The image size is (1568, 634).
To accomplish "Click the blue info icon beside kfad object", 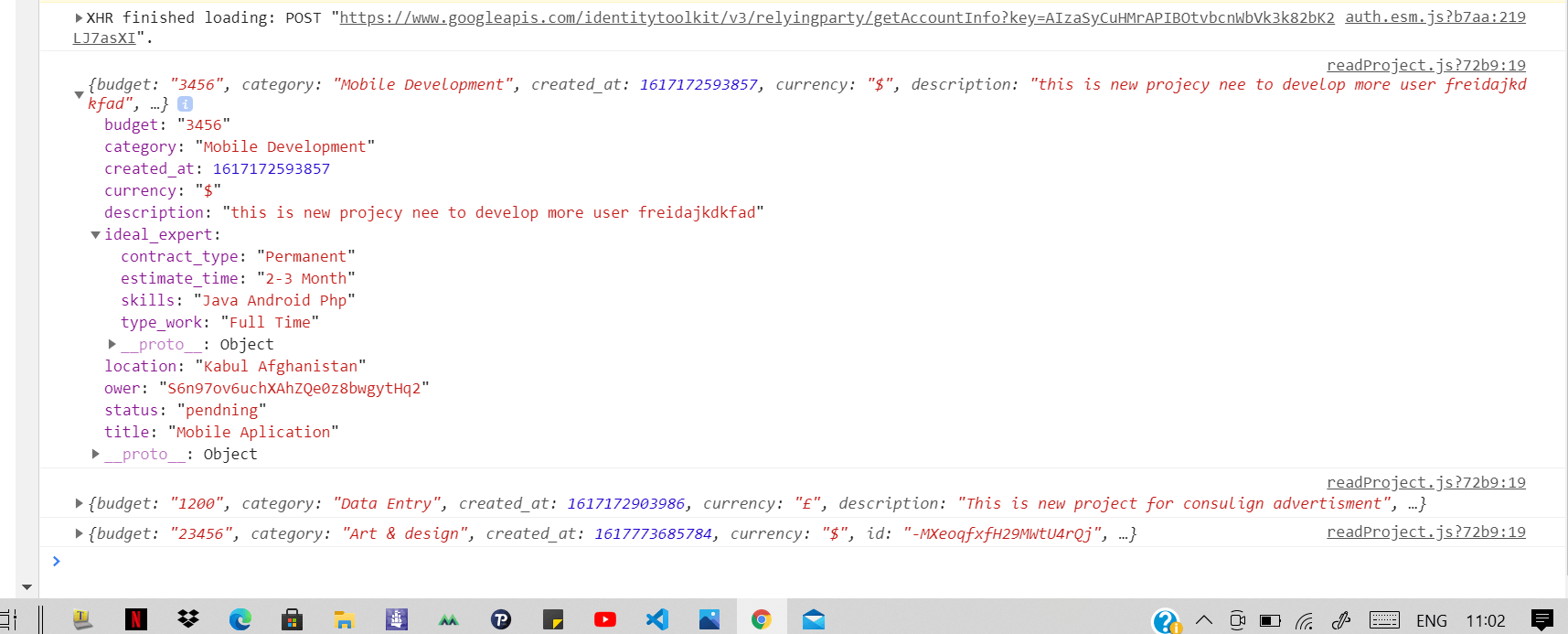I will point(185,104).
